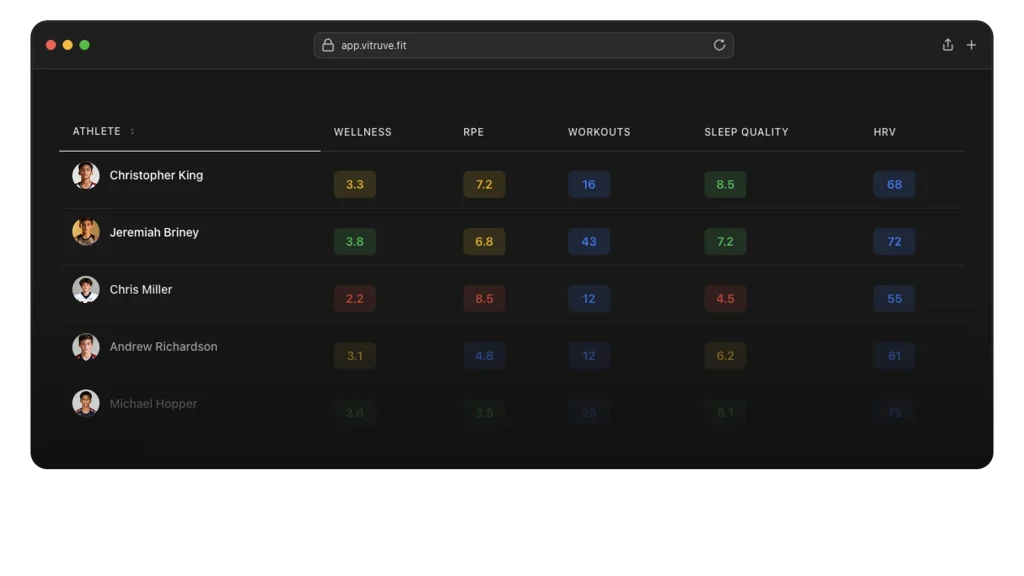Click Jeremiah Briney's profile picture
This screenshot has height=576, width=1024.
pyautogui.click(x=86, y=232)
